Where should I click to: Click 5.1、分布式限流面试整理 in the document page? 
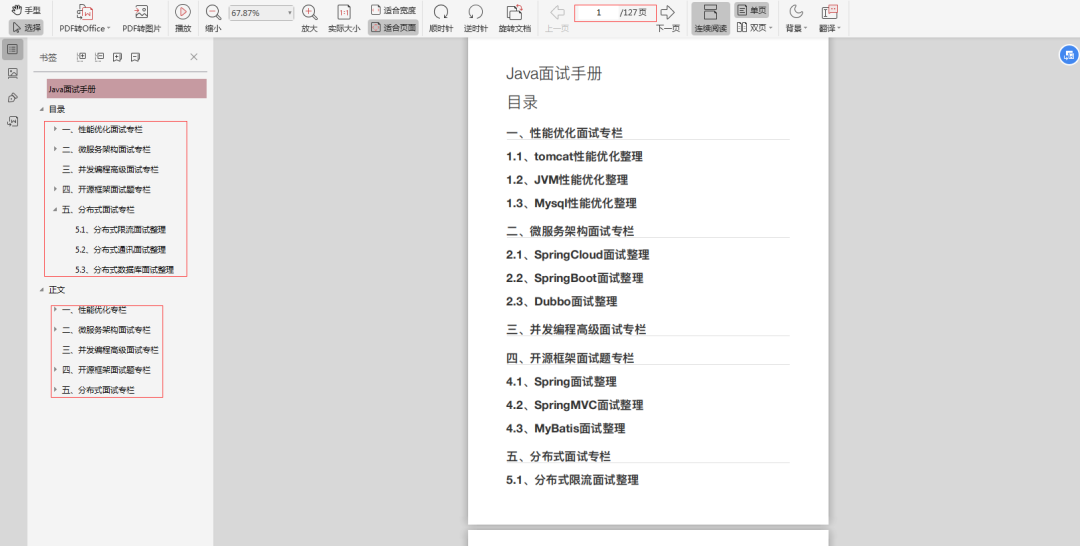click(x=572, y=480)
